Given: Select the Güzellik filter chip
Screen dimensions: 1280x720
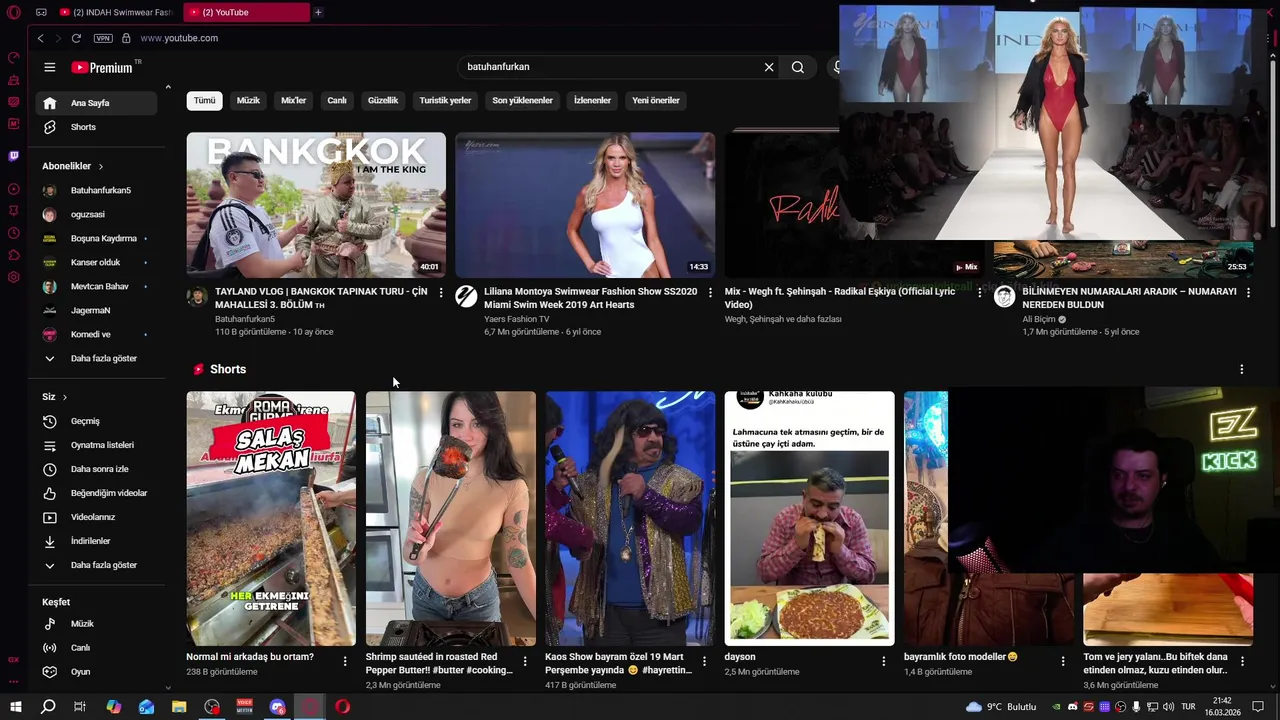Looking at the screenshot, I should (383, 100).
